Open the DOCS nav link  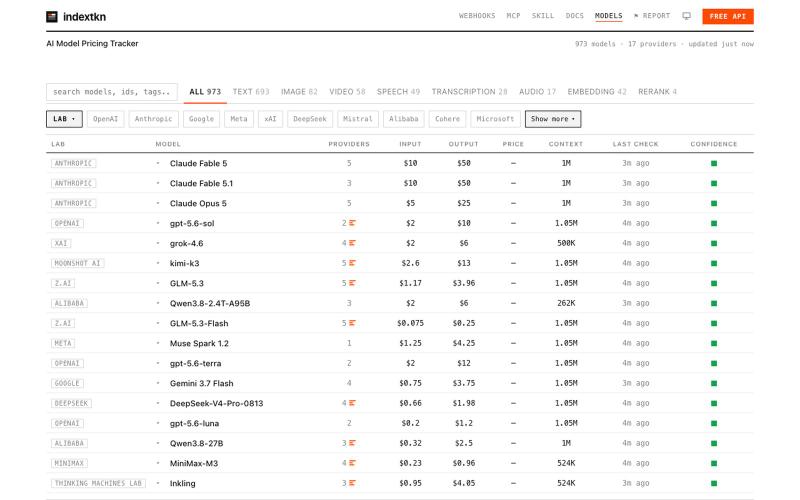tap(574, 16)
